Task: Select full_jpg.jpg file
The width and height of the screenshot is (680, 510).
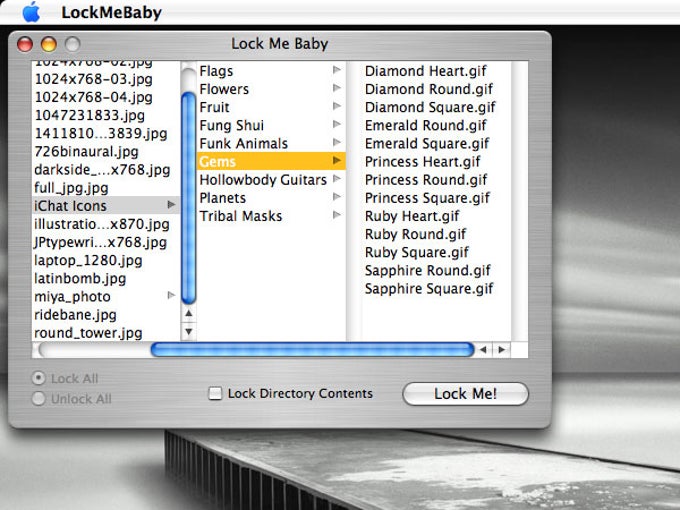Action: (72, 188)
